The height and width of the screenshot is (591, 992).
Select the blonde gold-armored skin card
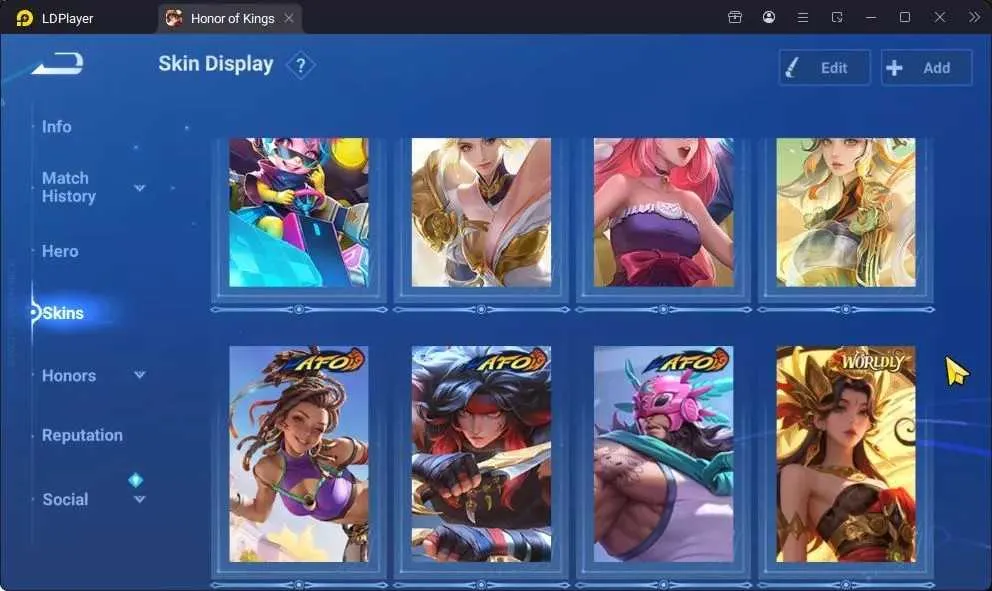(x=481, y=213)
